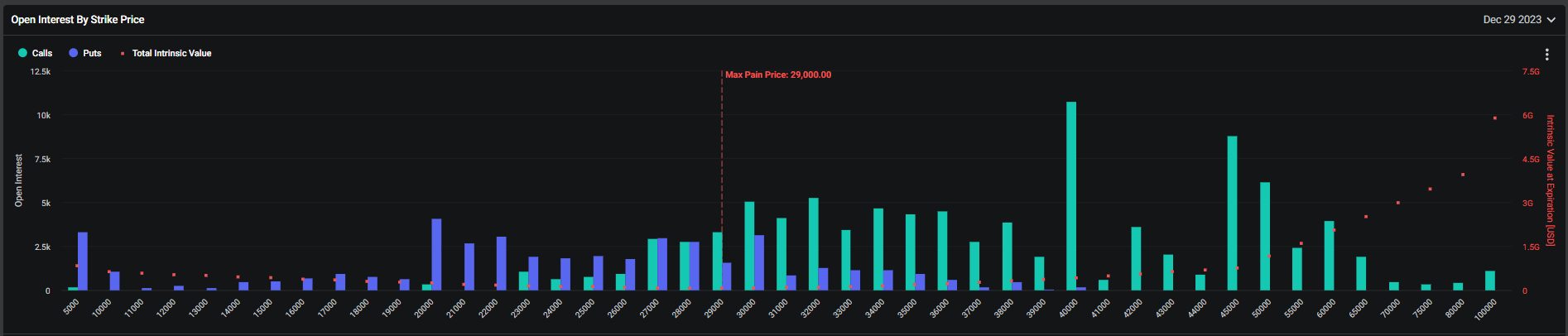Click the red Total Intrinsic Value legend marker
The width and height of the screenshot is (1568, 336).
coord(123,54)
